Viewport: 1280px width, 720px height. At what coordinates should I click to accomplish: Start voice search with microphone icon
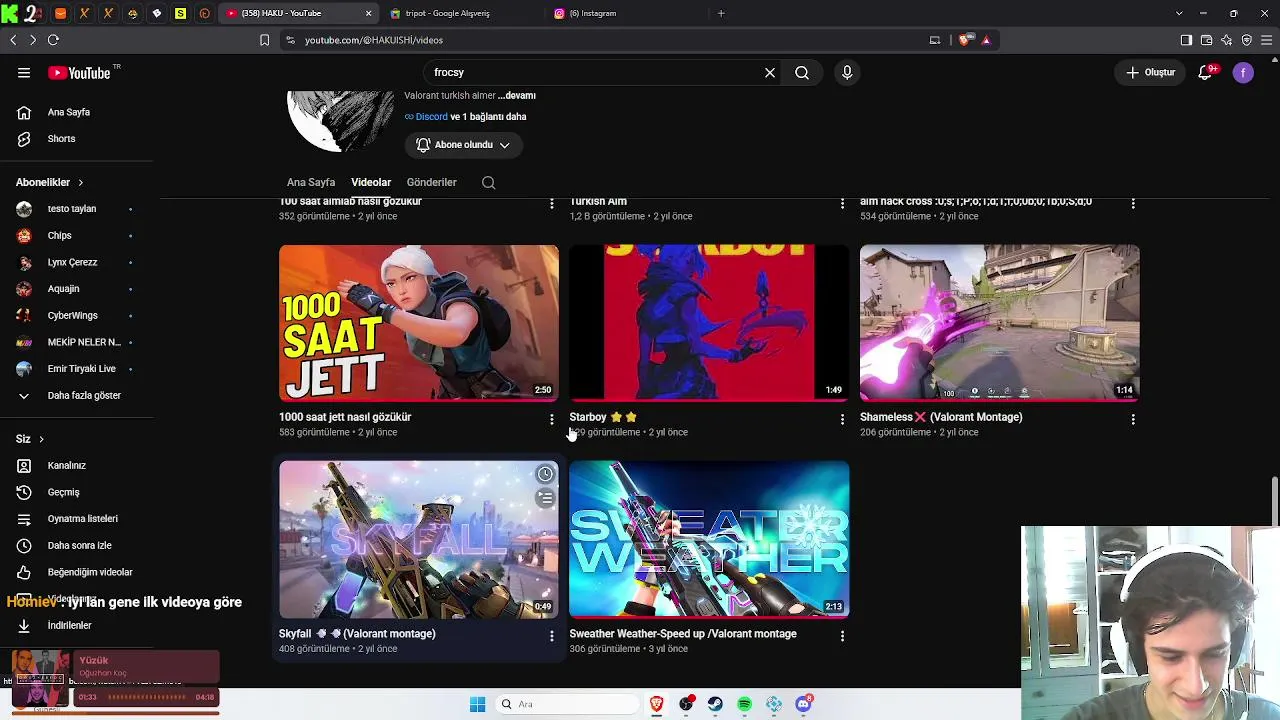point(847,72)
